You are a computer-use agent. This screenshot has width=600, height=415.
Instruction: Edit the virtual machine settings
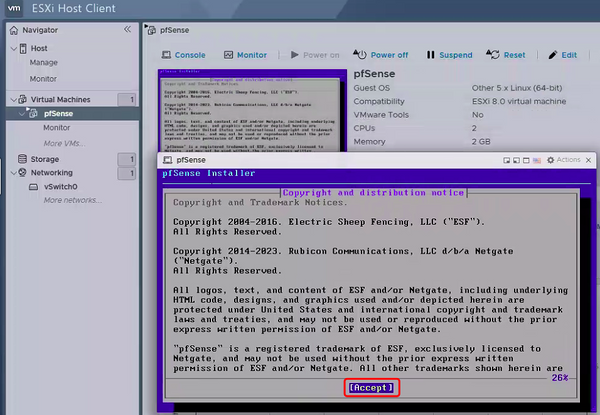click(562, 55)
